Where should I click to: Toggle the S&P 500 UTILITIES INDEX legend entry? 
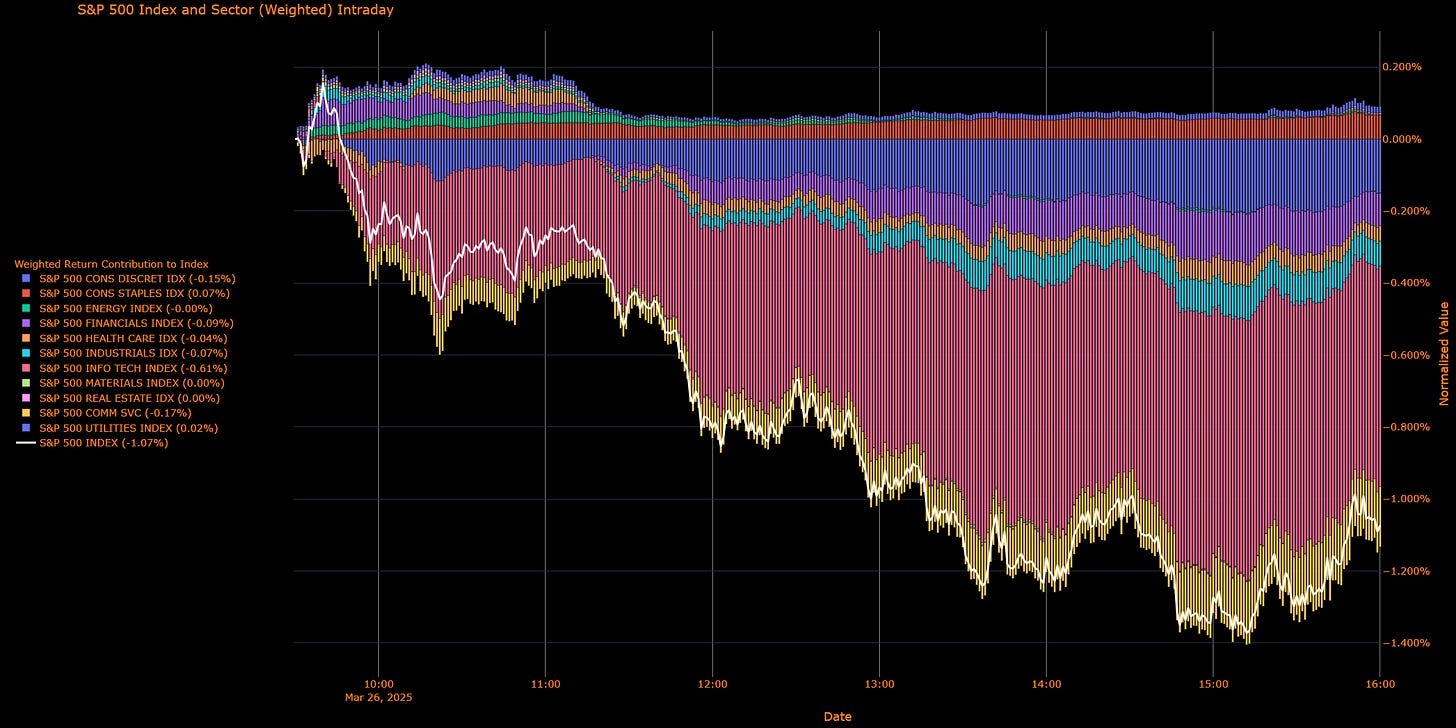tap(120, 427)
